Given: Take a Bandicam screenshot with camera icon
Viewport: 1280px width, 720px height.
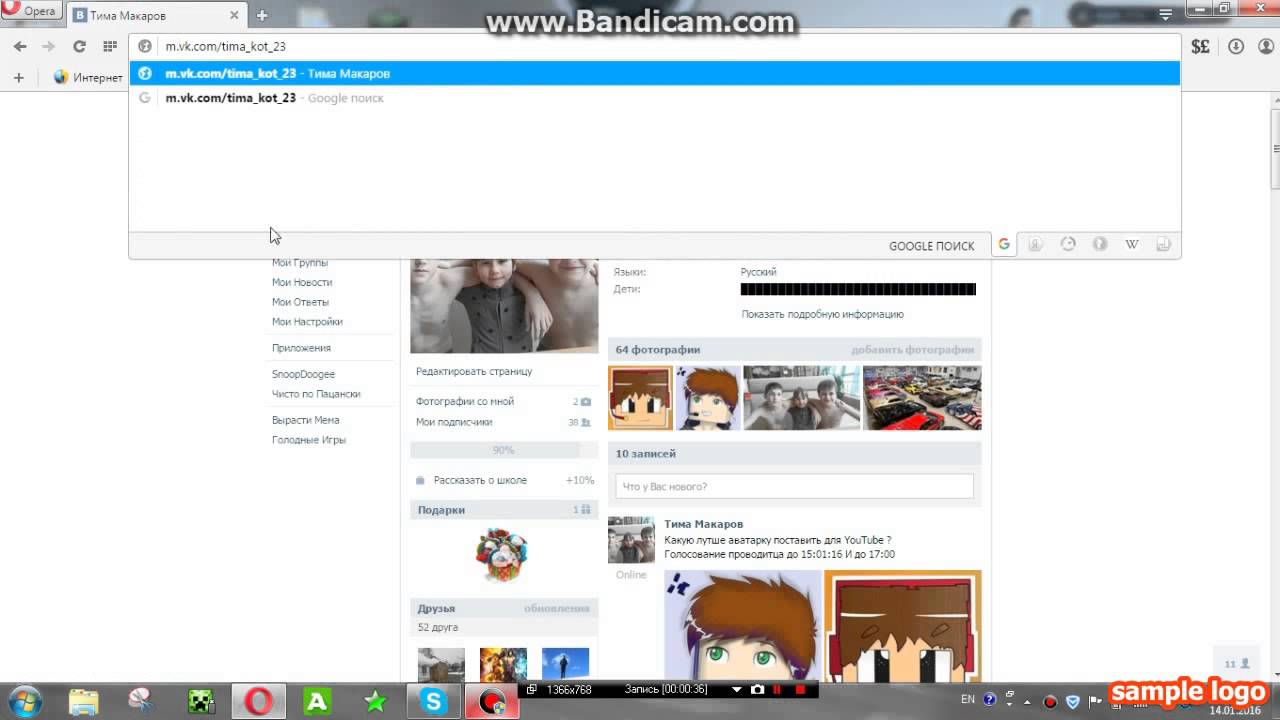Looking at the screenshot, I should pyautogui.click(x=757, y=690).
